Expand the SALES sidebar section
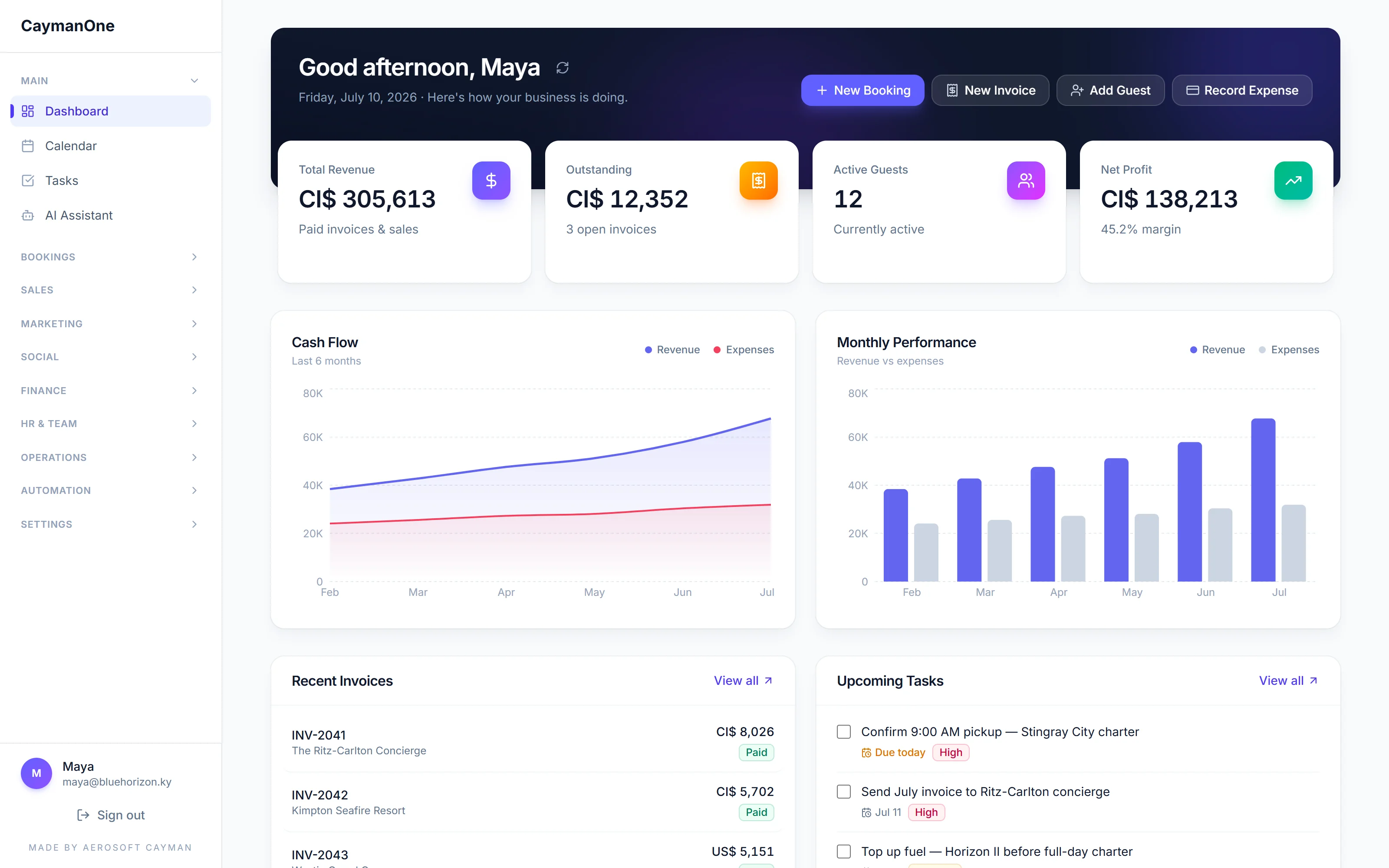Viewport: 1389px width, 868px height. point(110,290)
